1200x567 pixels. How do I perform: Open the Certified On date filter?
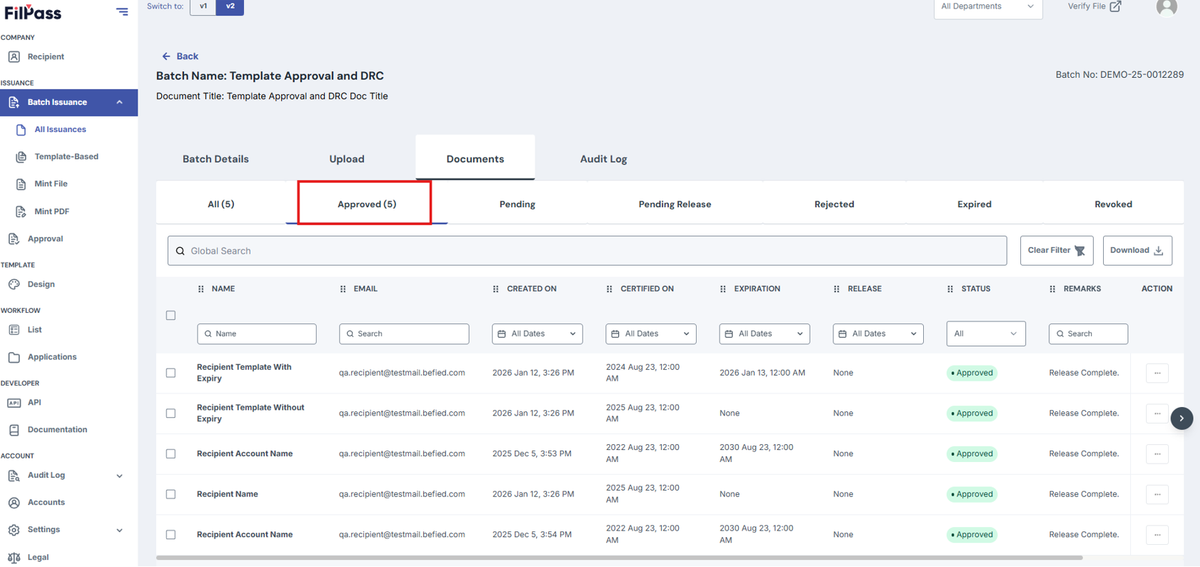click(x=651, y=334)
